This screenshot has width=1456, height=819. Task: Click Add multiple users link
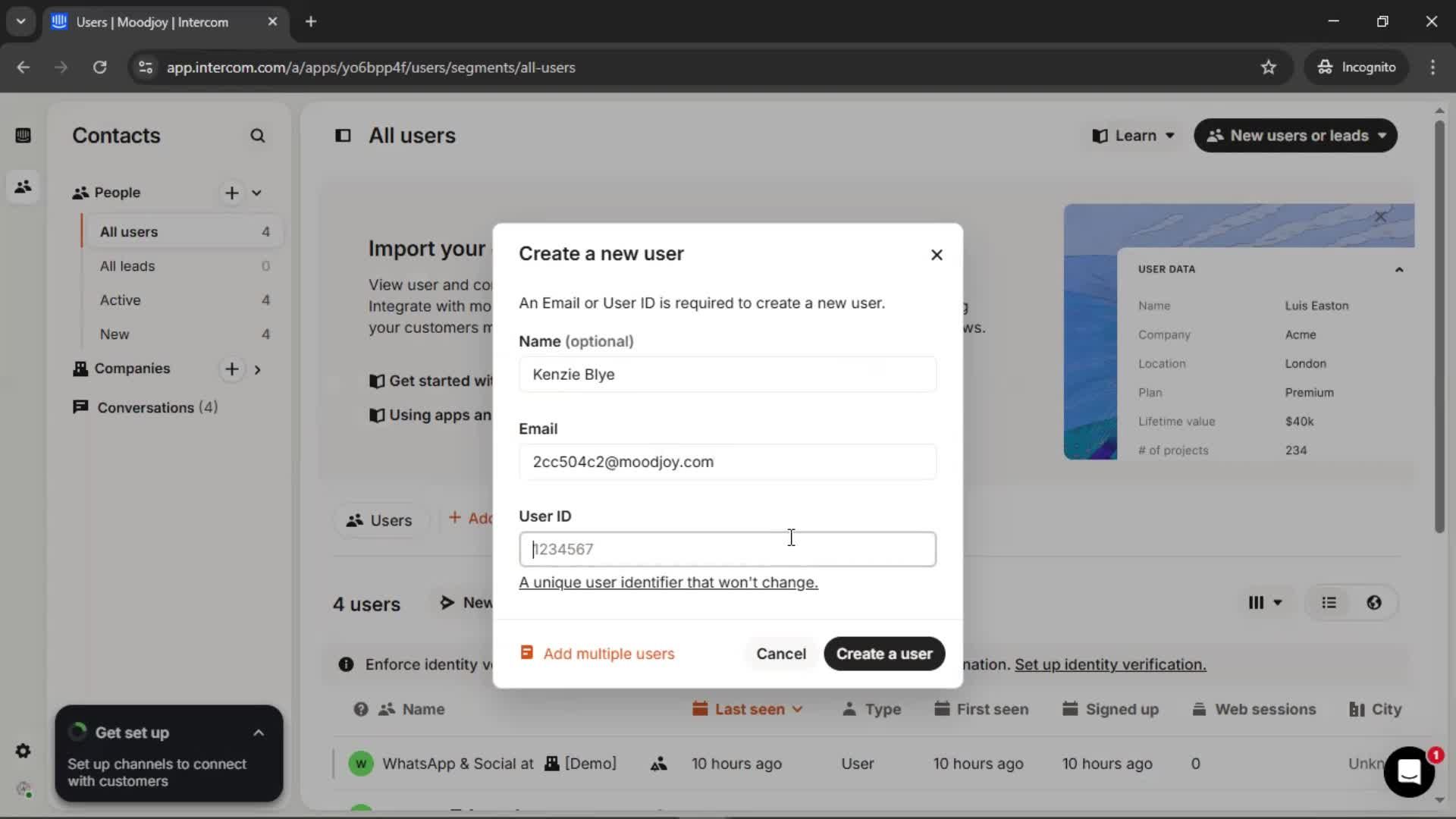pos(608,654)
